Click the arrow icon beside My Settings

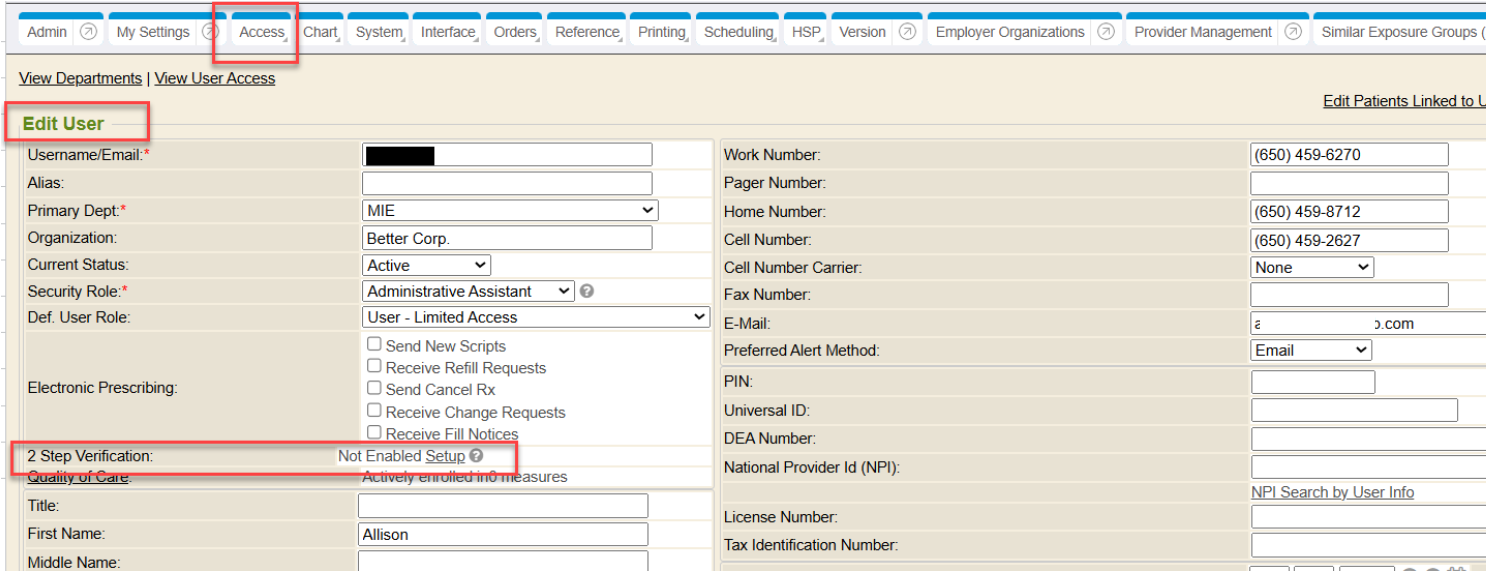(x=210, y=32)
